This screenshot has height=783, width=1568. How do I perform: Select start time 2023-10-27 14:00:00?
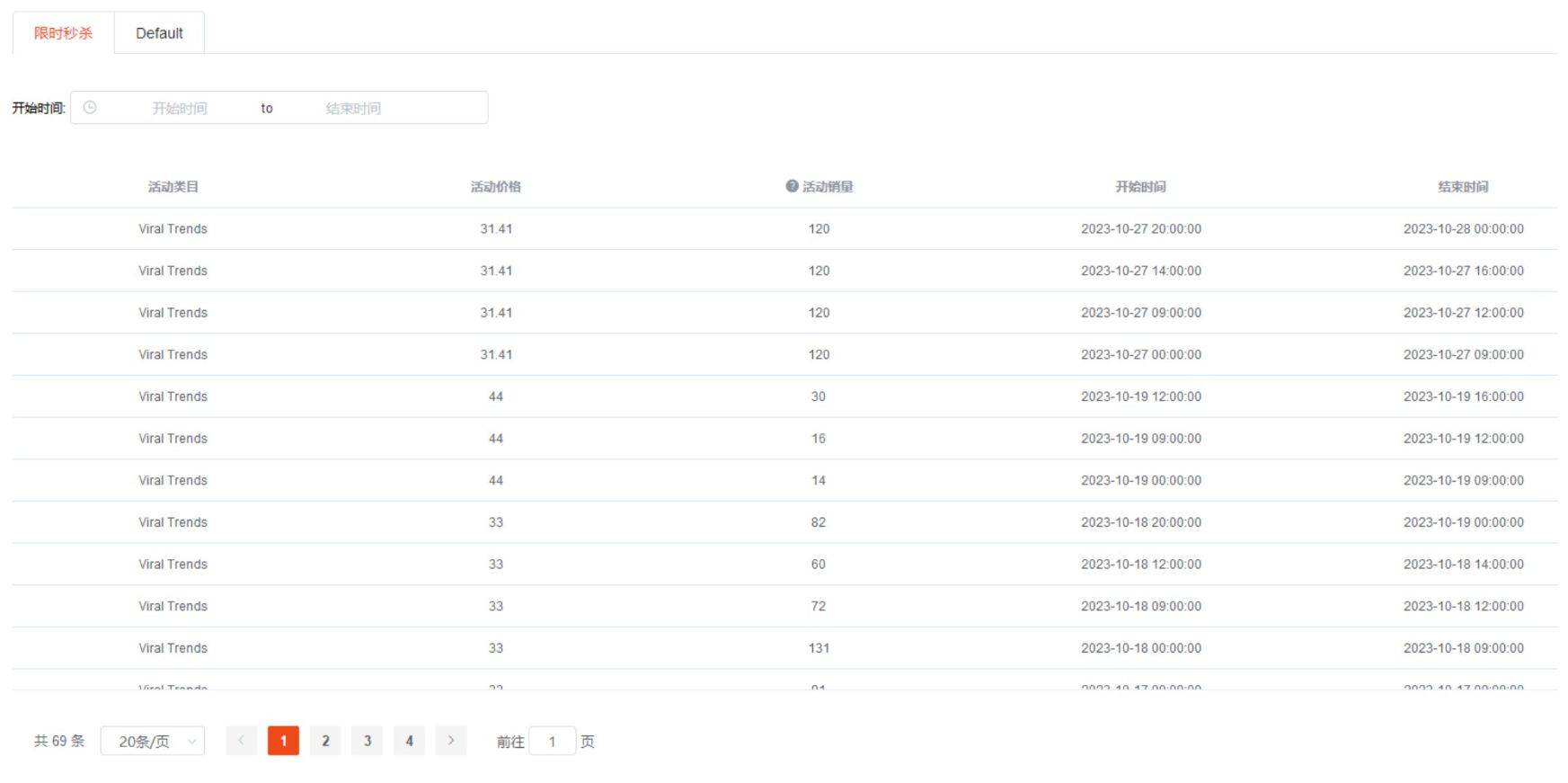pyautogui.click(x=1141, y=271)
